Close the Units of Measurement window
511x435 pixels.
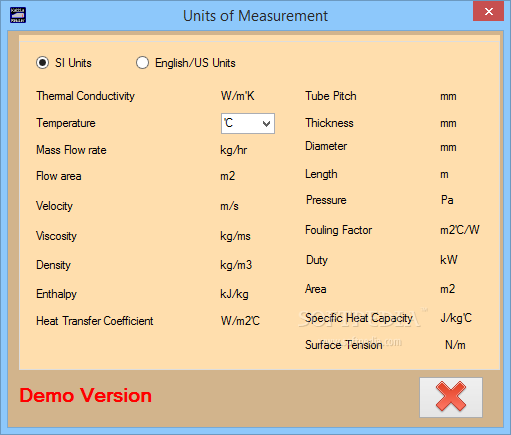point(488,12)
